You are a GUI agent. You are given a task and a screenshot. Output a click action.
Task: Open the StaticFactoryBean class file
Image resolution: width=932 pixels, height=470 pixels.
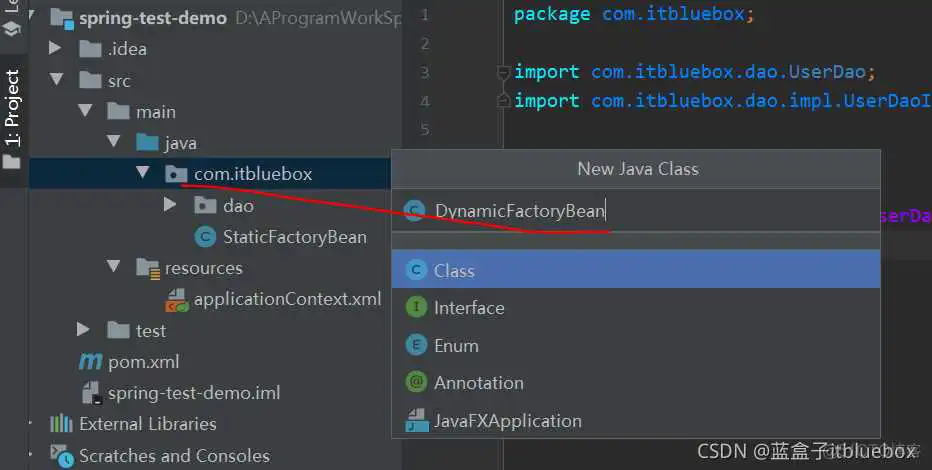point(294,238)
